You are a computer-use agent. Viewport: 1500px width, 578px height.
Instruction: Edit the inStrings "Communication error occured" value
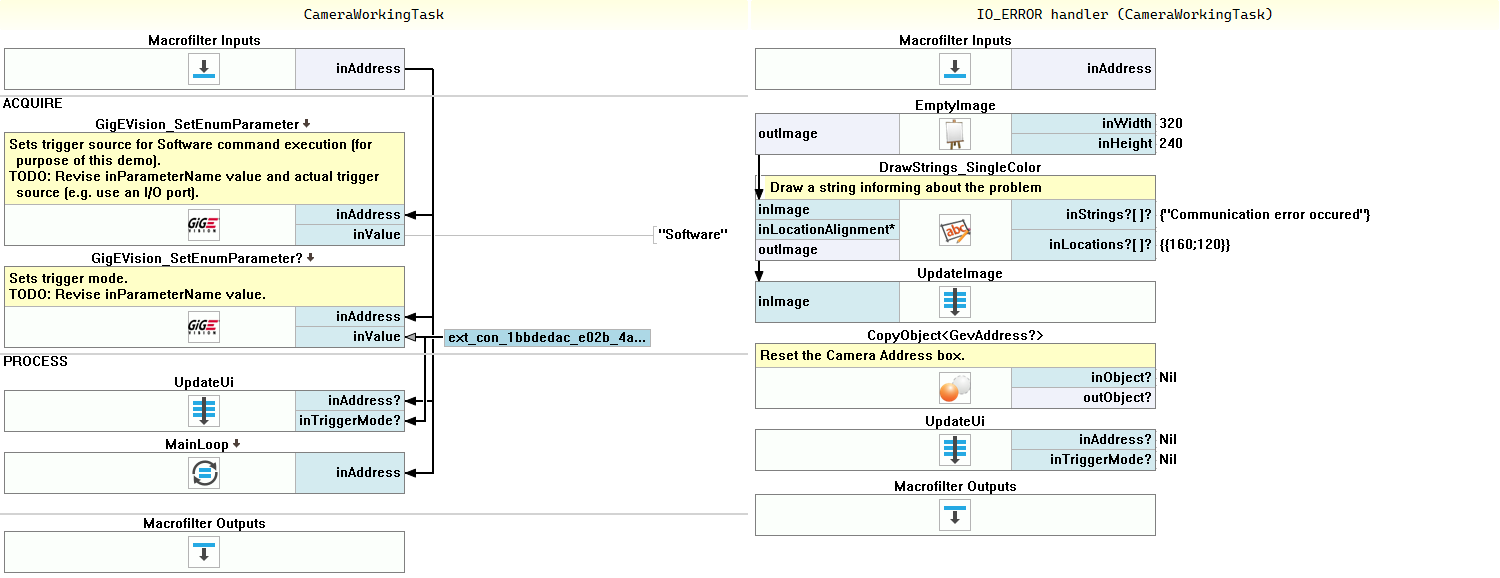(1264, 214)
